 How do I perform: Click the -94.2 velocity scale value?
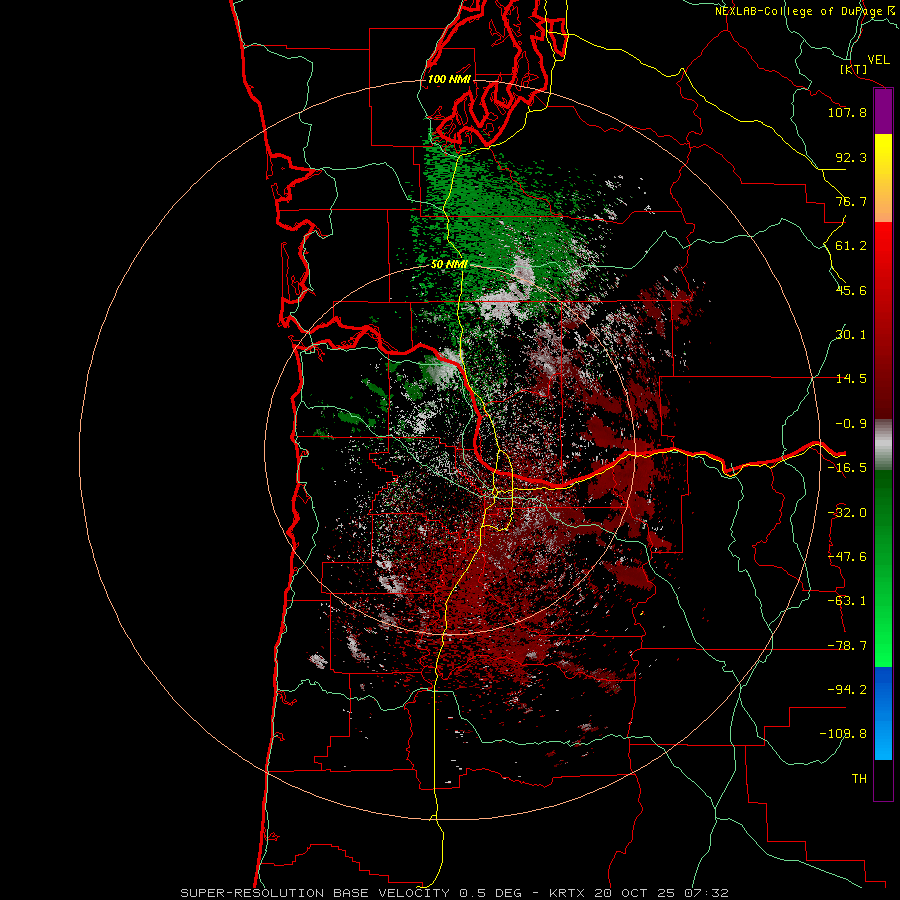[847, 689]
